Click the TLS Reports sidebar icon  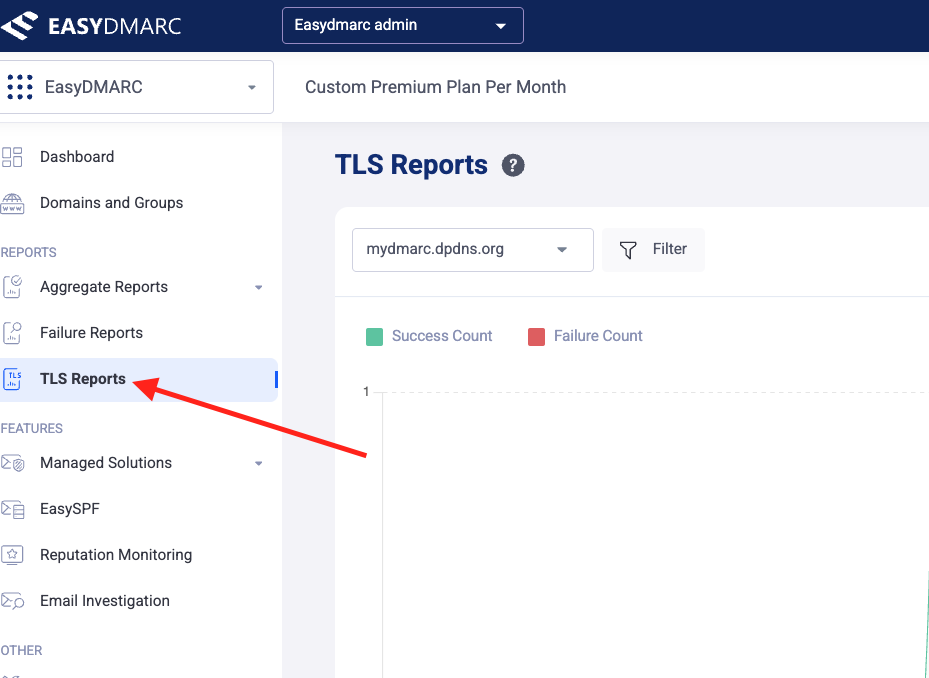[x=12, y=379]
